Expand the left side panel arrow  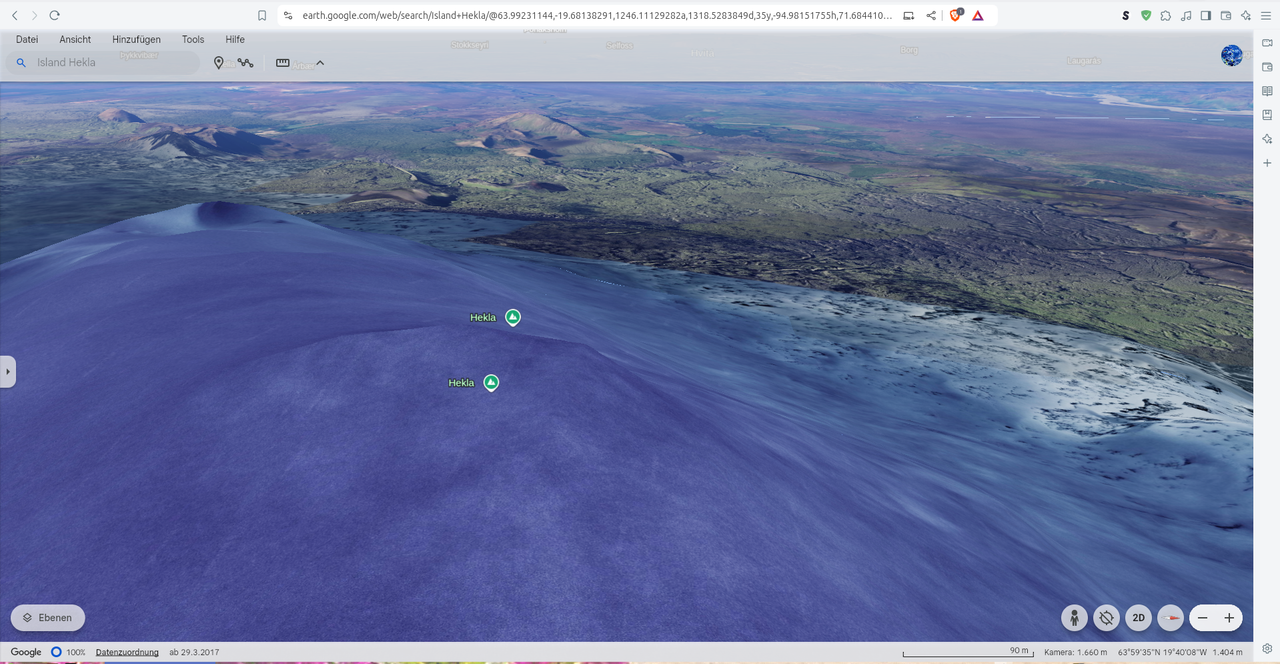pos(7,371)
